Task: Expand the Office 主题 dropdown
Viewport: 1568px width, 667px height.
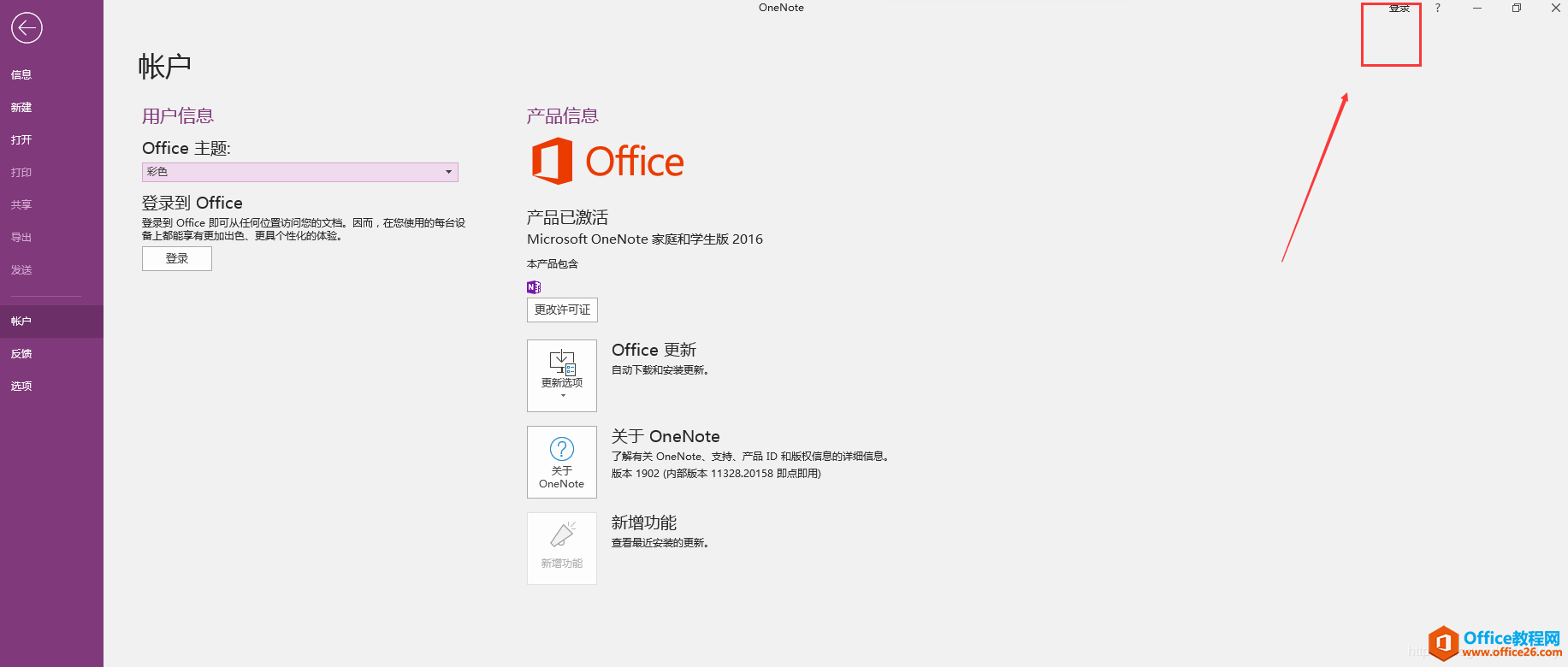Action: (300, 172)
